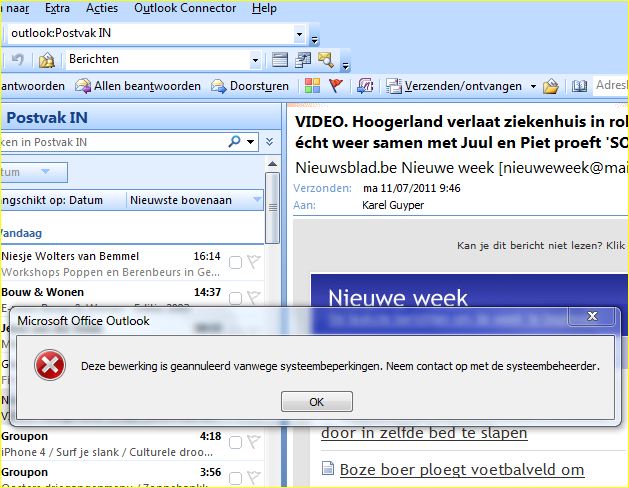Open toolbar options beside the address bar
This screenshot has height=488, width=629.
pos(314,40)
